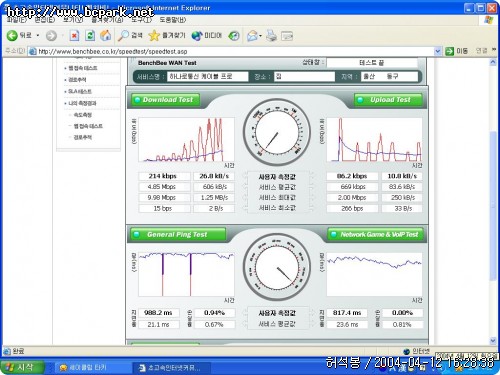Click the upload speed value 86.2 kbps
Image resolution: width=500 pixels, height=375 pixels.
pos(352,176)
